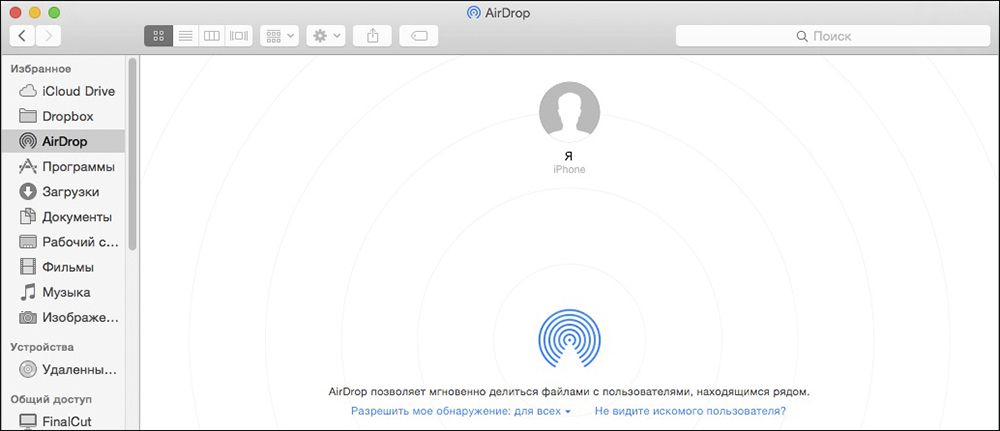The image size is (1000, 431).
Task: Switch to list view
Action: pos(185,36)
